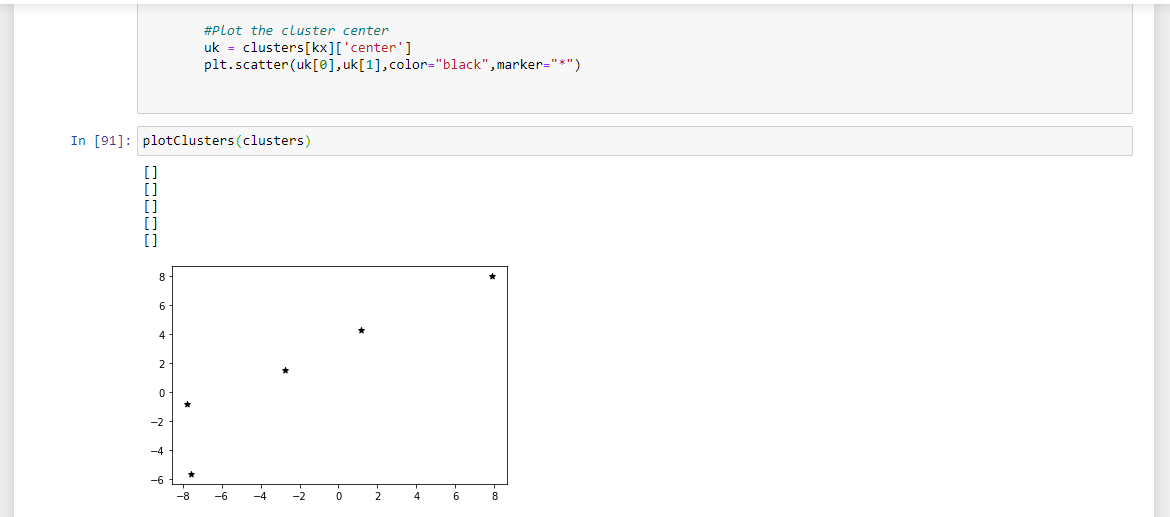Click the scatter plot output image
This screenshot has width=1170, height=517.
[327, 386]
